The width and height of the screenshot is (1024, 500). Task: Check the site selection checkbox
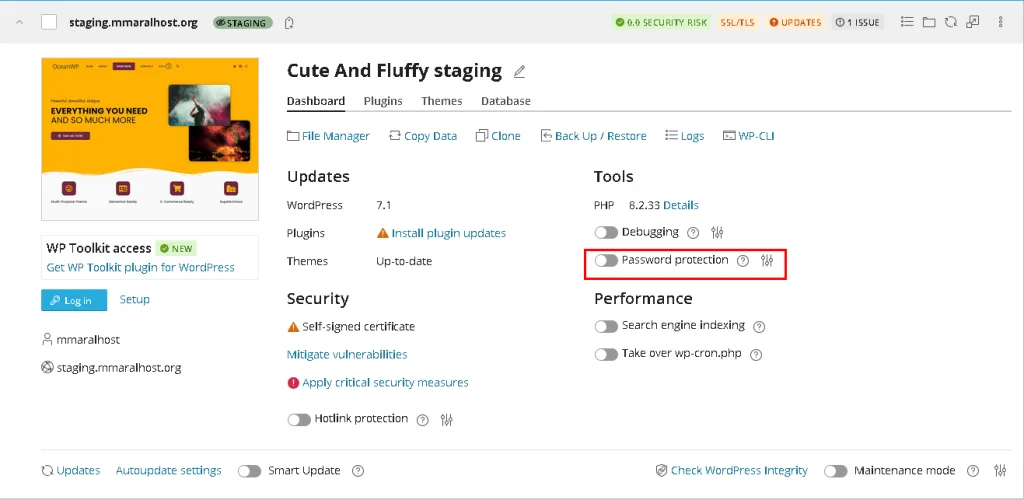pyautogui.click(x=49, y=22)
